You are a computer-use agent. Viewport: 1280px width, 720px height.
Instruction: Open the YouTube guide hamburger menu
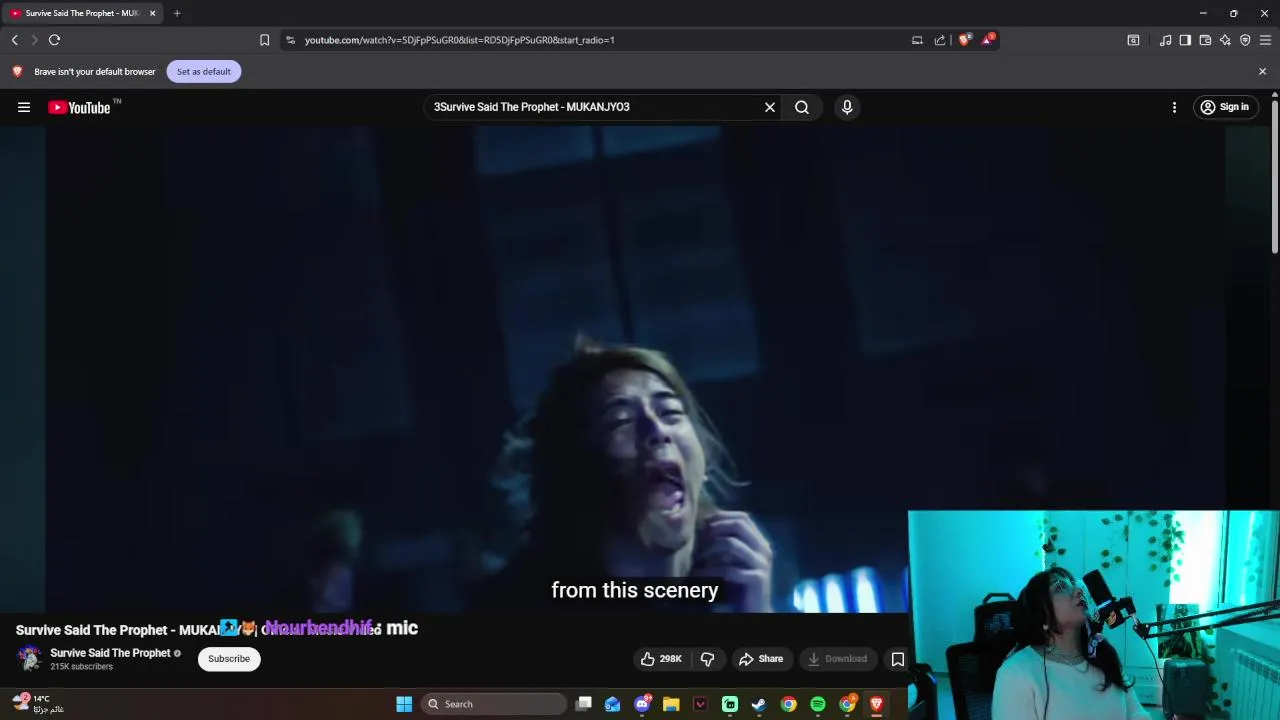pyautogui.click(x=24, y=107)
